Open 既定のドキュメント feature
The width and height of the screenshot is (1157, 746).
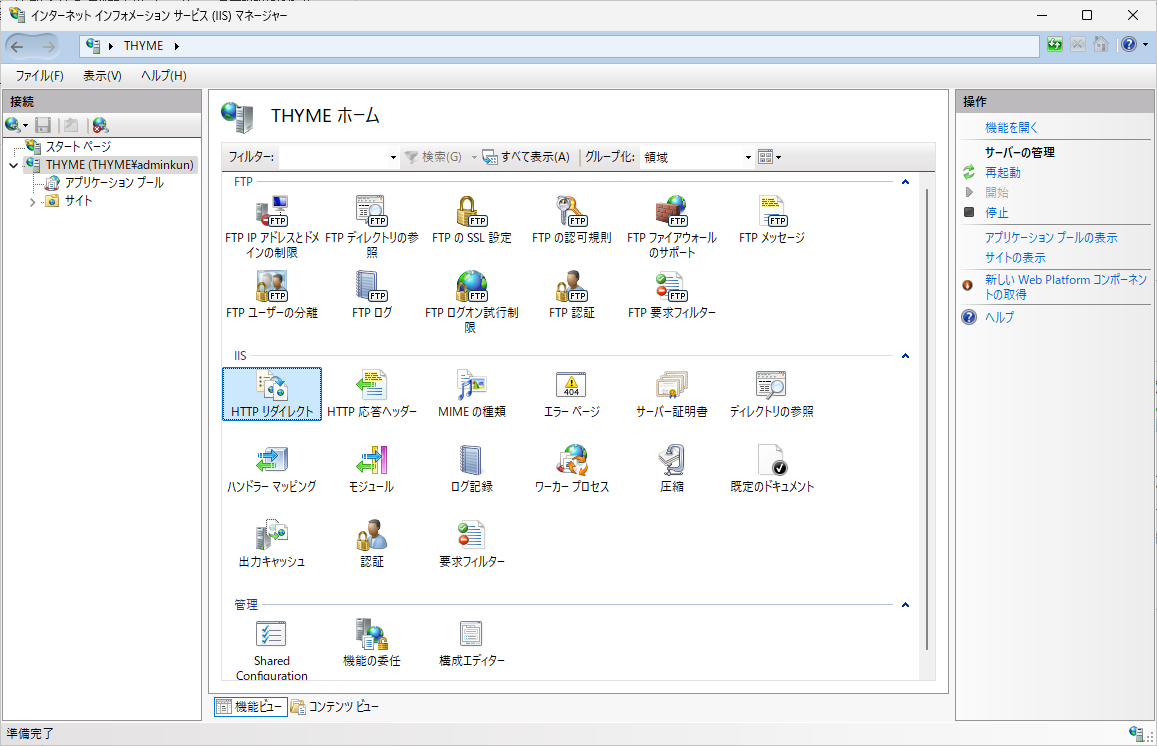[x=772, y=469]
